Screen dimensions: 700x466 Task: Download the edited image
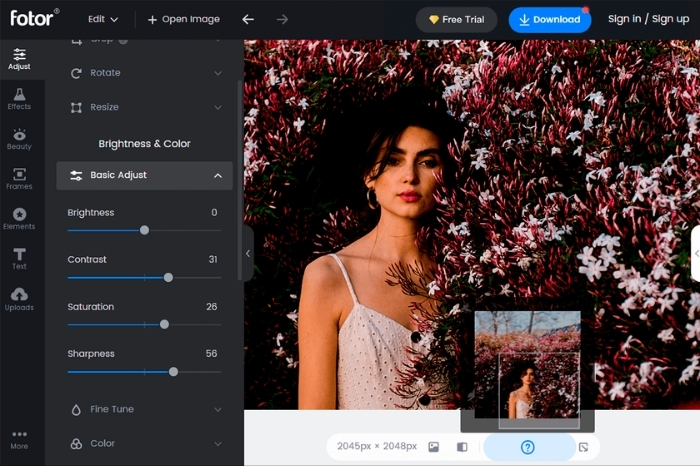(550, 20)
